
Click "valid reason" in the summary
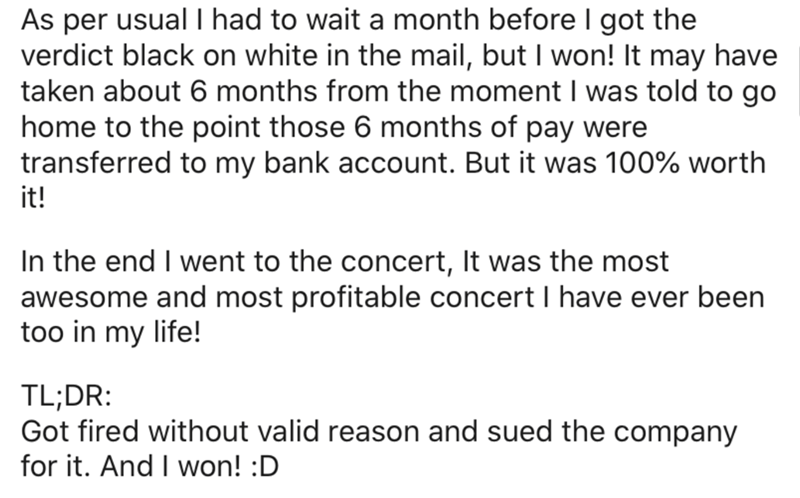(338, 432)
